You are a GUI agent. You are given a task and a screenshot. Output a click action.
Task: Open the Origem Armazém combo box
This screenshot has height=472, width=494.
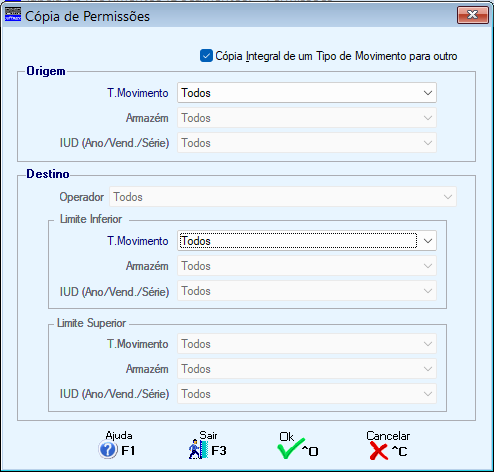[307, 118]
